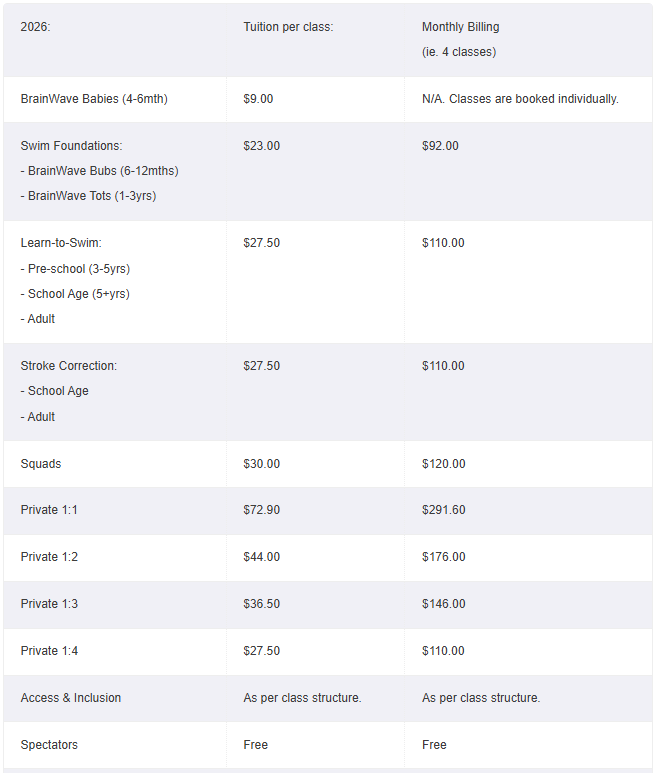Select the Private 1:1 row label

point(49,510)
